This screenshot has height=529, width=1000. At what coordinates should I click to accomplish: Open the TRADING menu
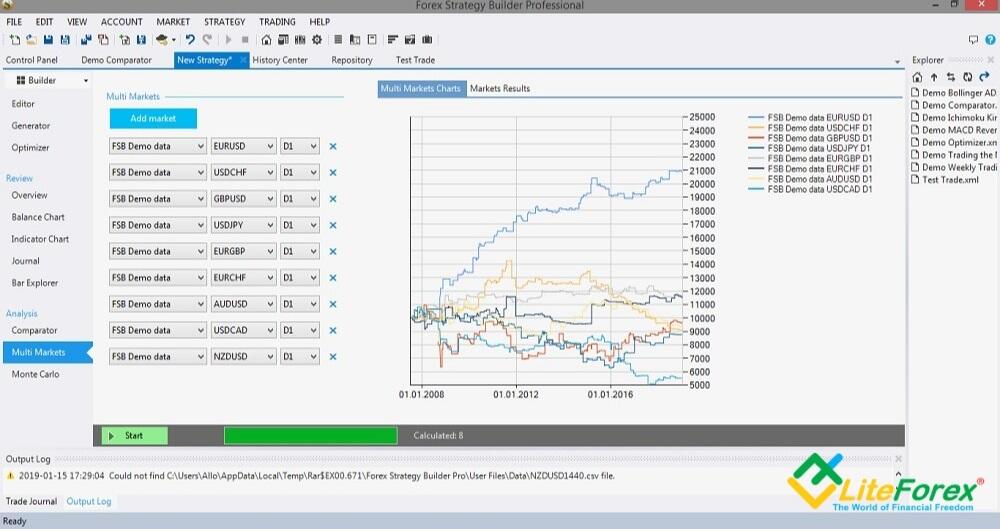click(277, 22)
